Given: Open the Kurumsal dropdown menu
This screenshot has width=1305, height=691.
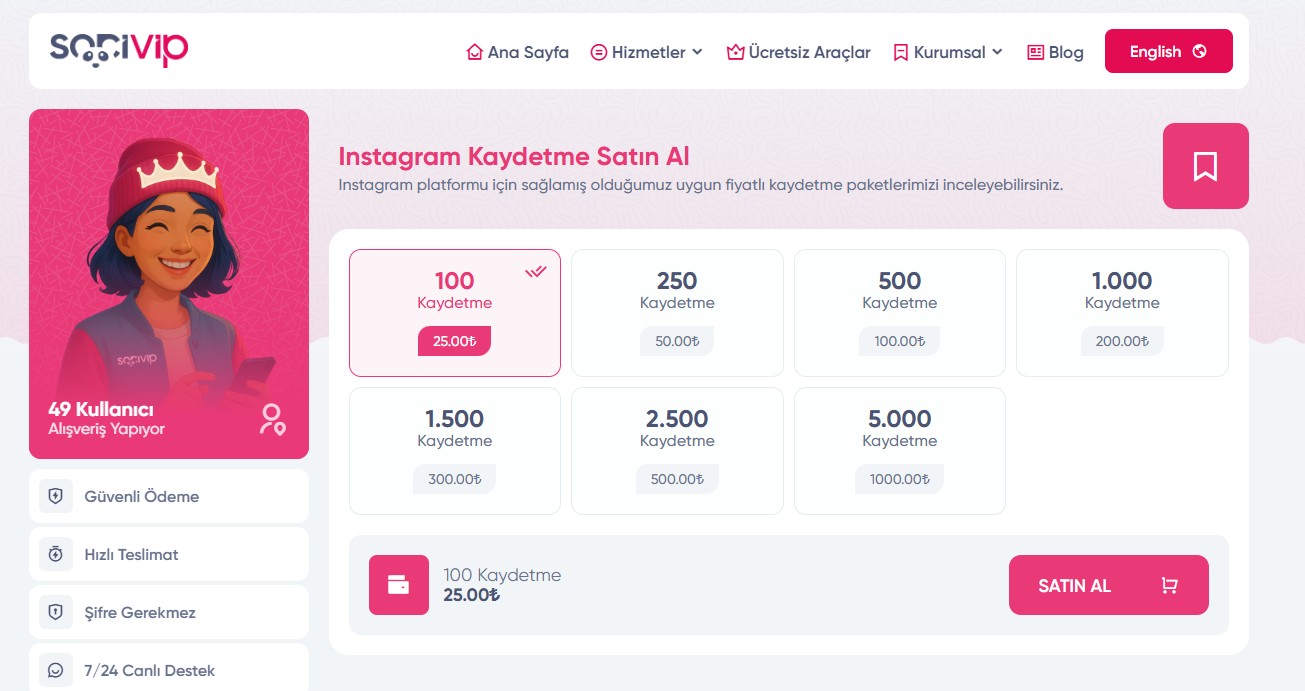Looking at the screenshot, I should [x=948, y=52].
